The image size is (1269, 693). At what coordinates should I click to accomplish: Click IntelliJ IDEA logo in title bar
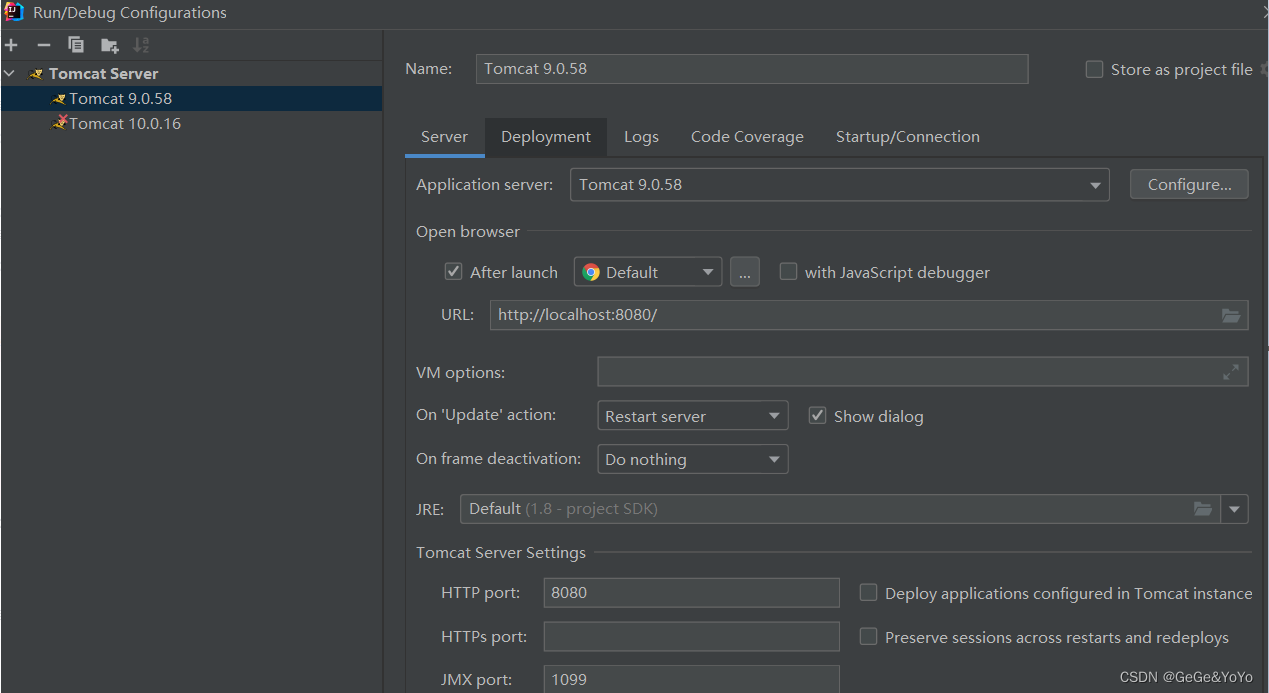coord(14,12)
